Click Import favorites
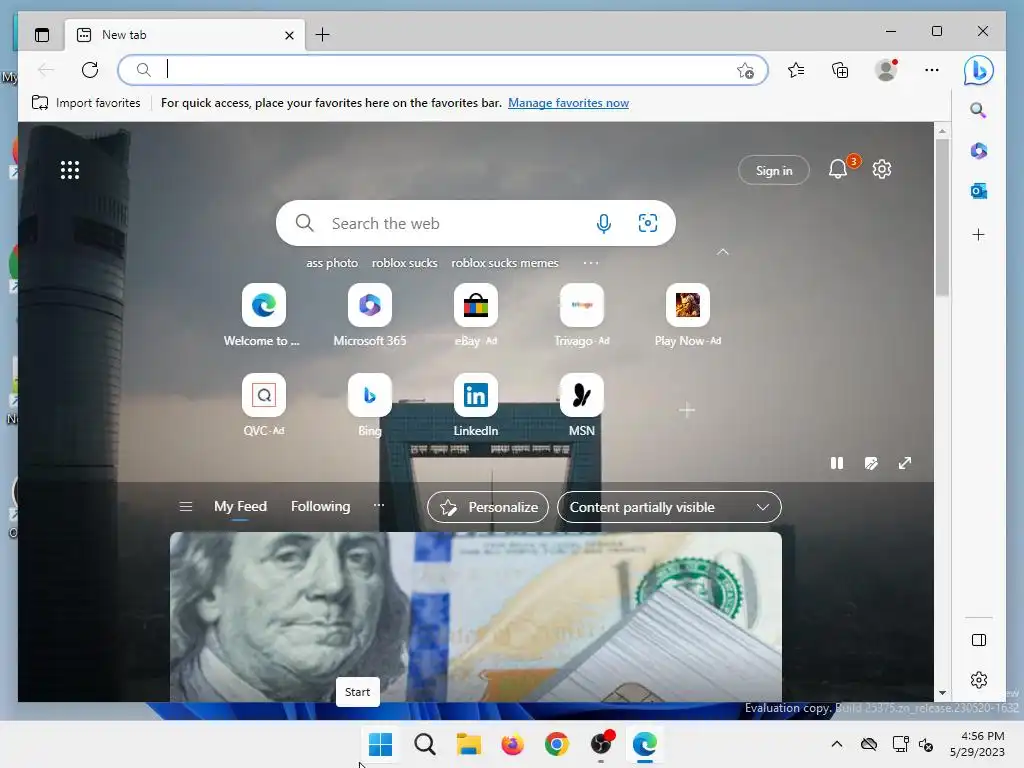 (x=86, y=103)
